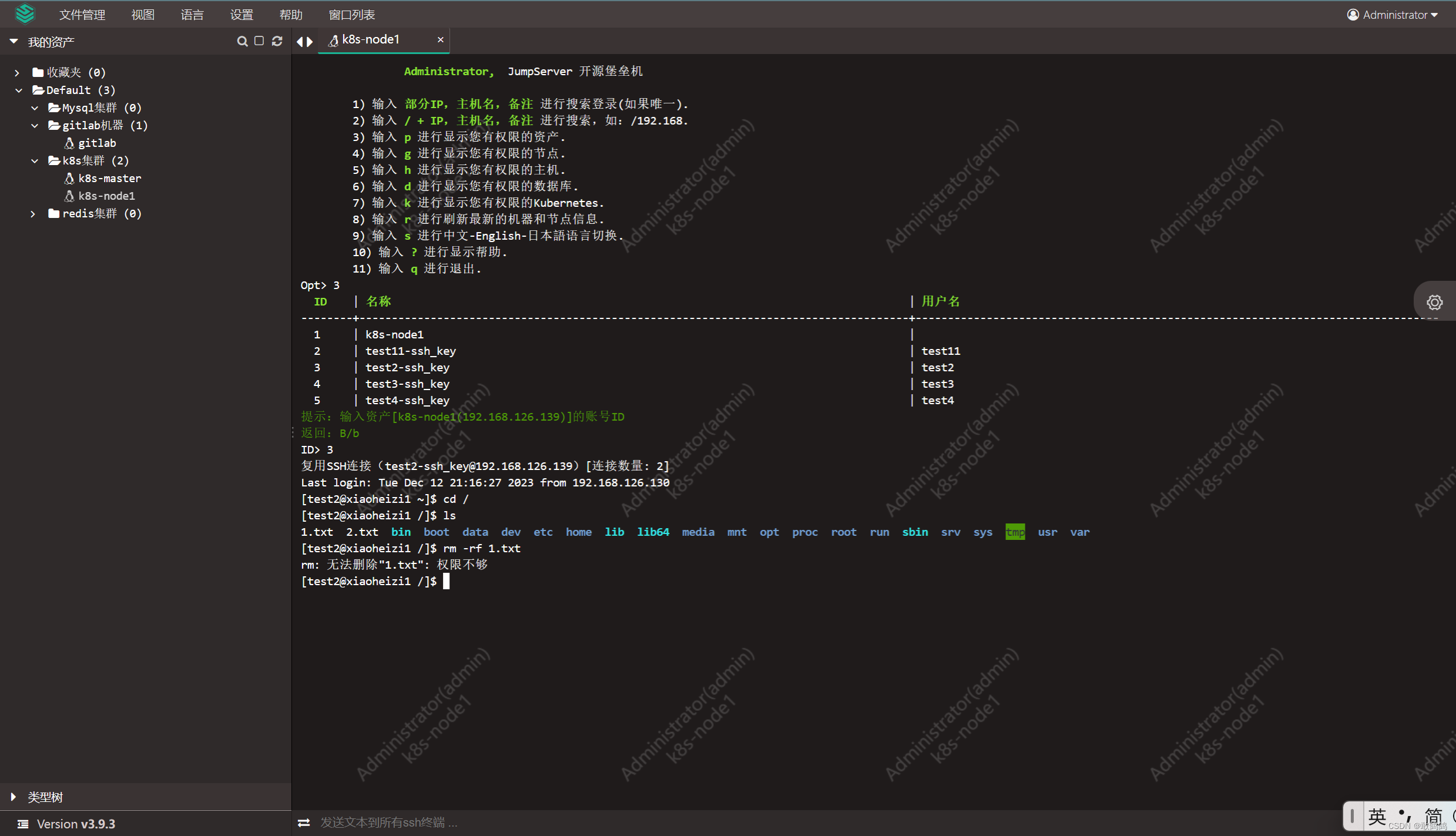Expand the 类型树 section
This screenshot has height=836, width=1456.
14,797
